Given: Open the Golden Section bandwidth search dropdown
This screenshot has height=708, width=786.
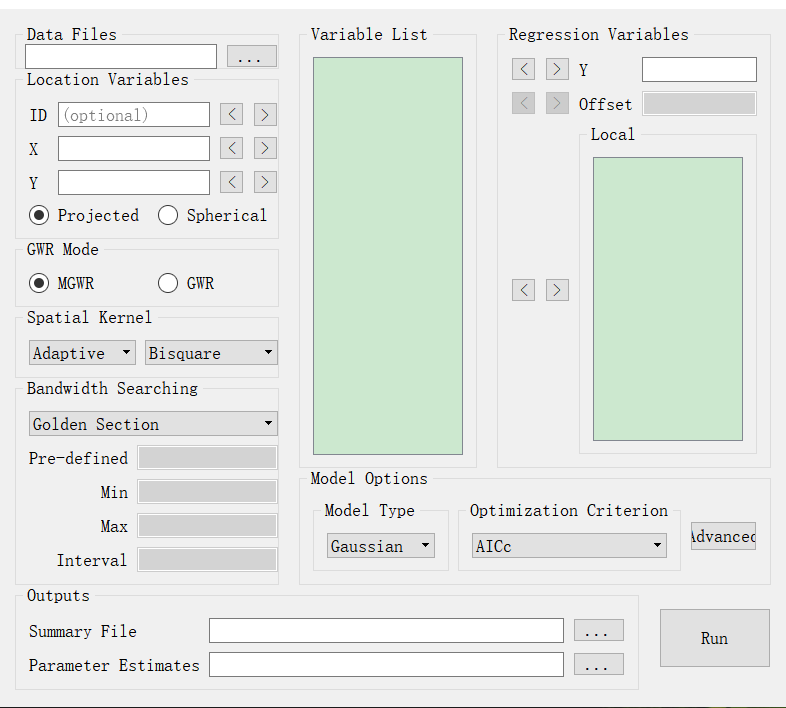Looking at the screenshot, I should pyautogui.click(x=153, y=424).
